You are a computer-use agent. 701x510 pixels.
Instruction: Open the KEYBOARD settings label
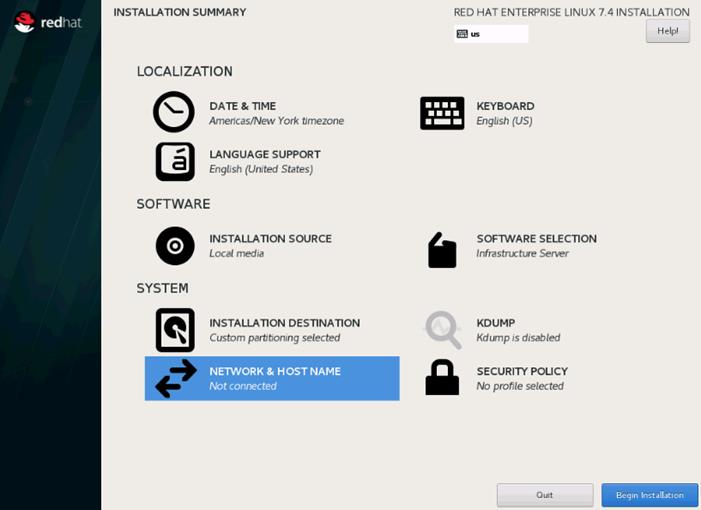(505, 106)
